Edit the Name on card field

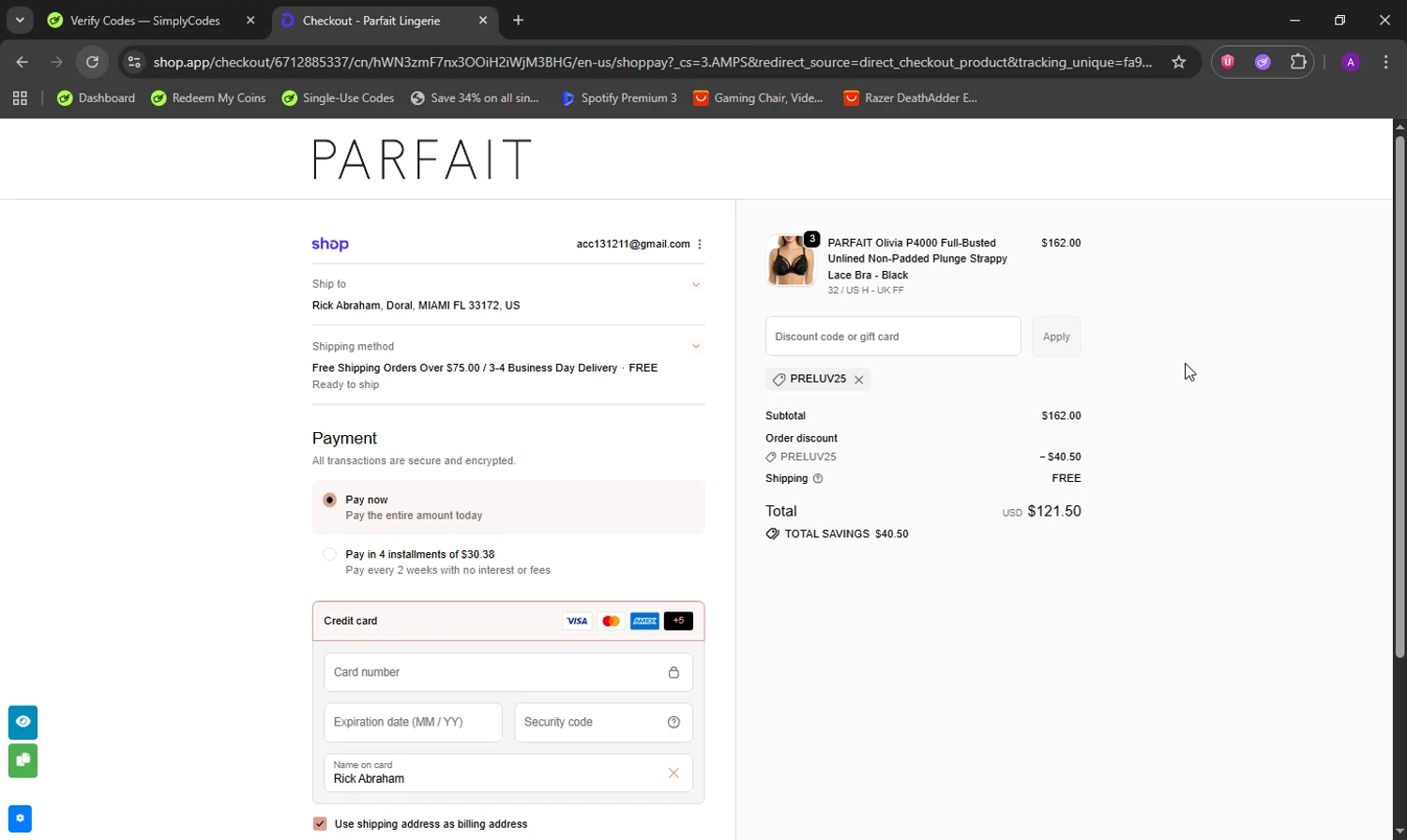pyautogui.click(x=508, y=772)
